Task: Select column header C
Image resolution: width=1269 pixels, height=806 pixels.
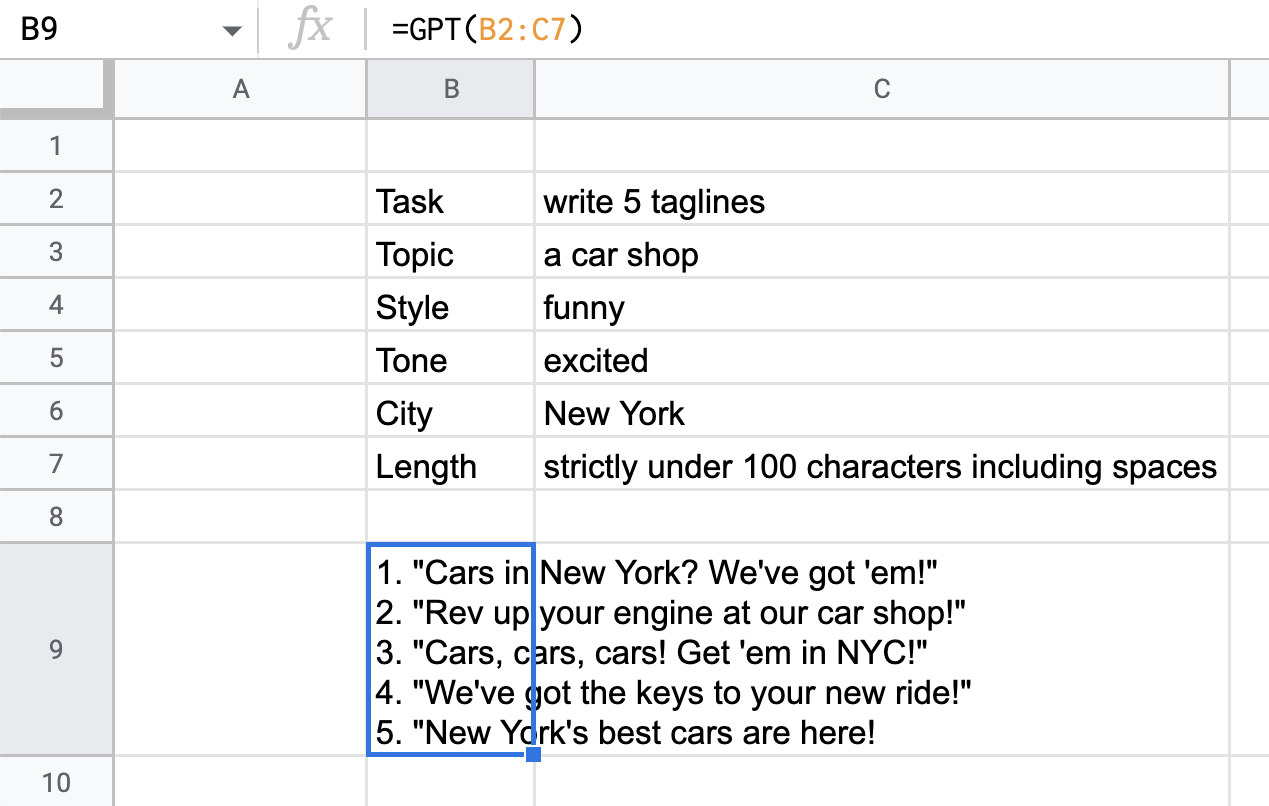Action: tap(881, 89)
